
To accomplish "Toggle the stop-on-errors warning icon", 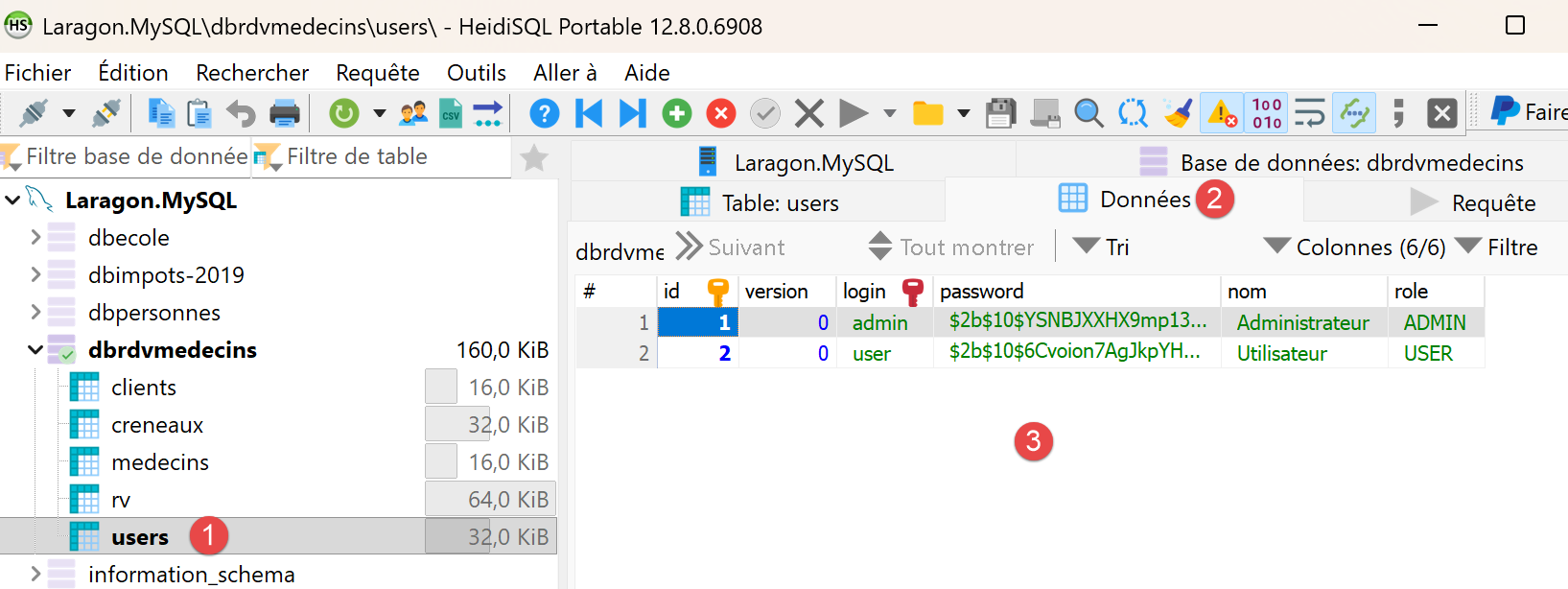I will coord(1222,113).
